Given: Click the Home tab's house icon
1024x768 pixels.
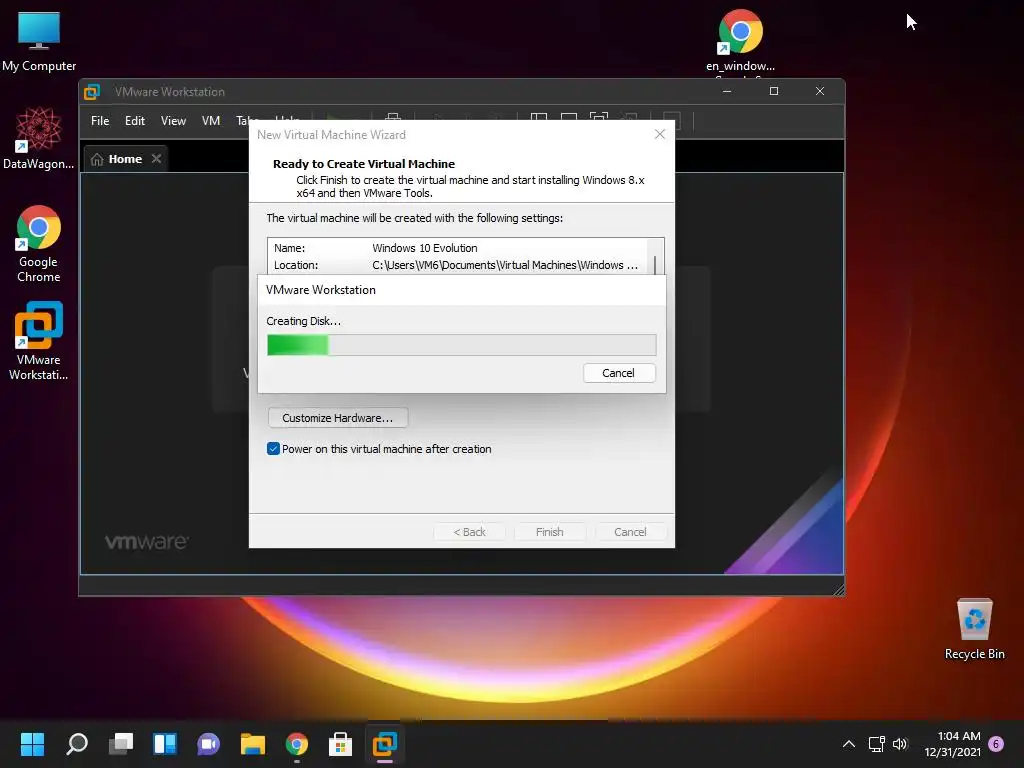Looking at the screenshot, I should coord(97,159).
